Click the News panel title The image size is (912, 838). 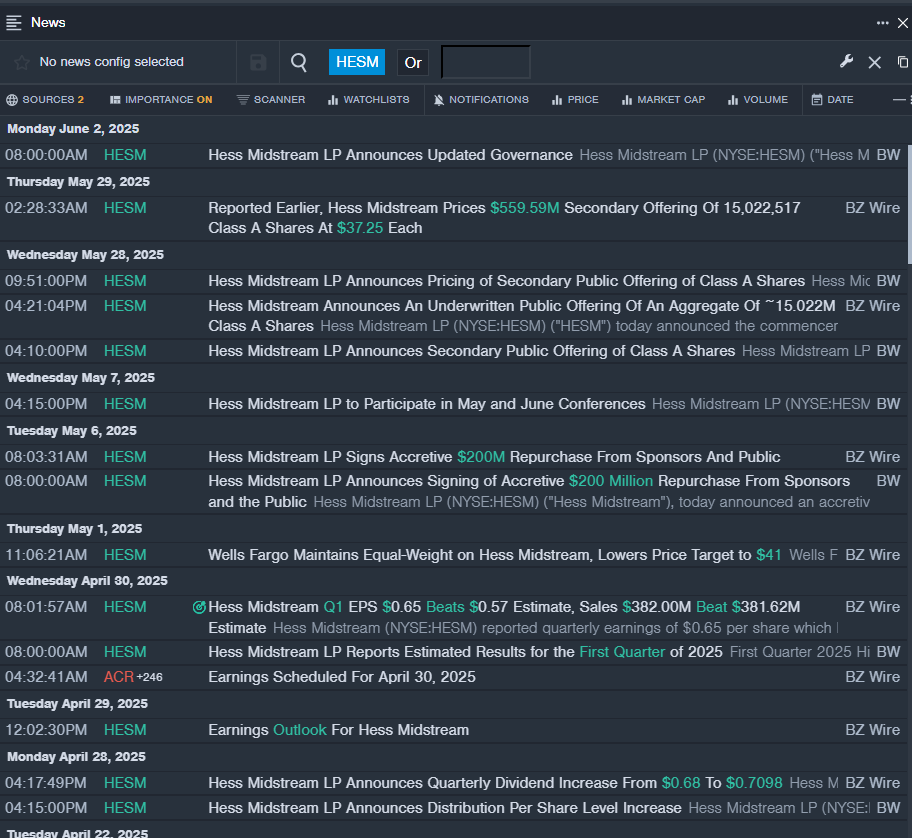48,23
